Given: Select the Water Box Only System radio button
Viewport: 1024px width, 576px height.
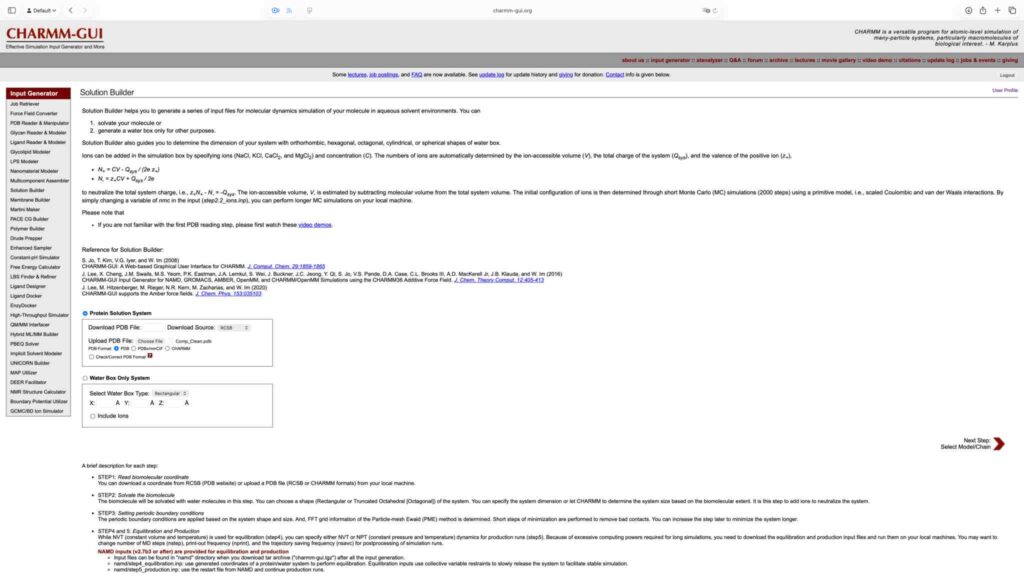Looking at the screenshot, I should [x=85, y=378].
